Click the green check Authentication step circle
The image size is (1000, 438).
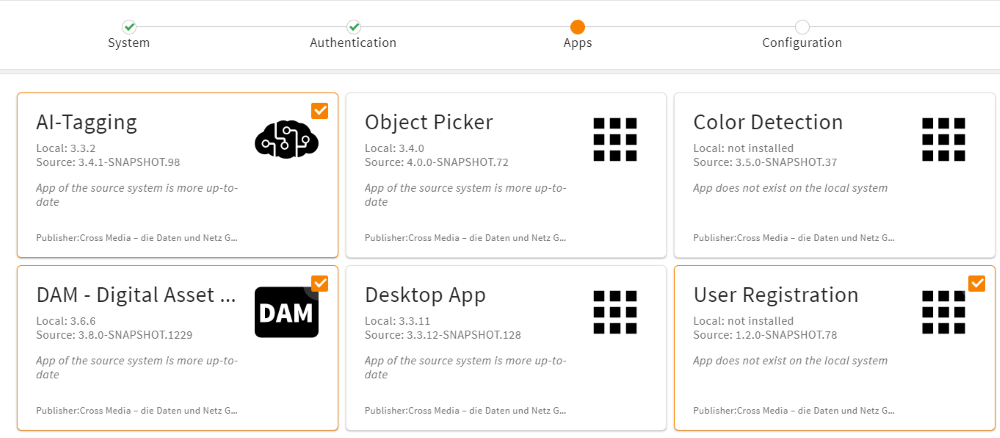[x=353, y=27]
